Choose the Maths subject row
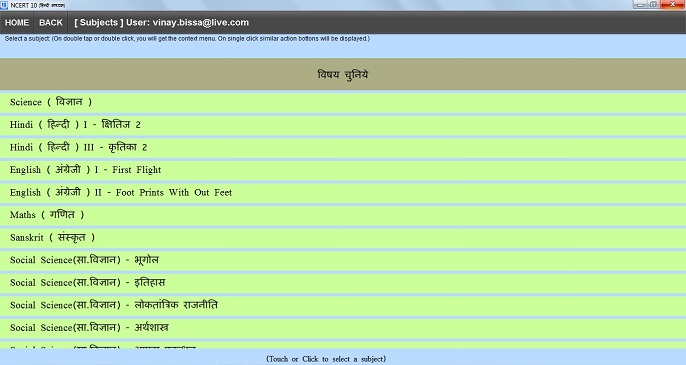Screen dimensions: 686x365 coord(343,215)
